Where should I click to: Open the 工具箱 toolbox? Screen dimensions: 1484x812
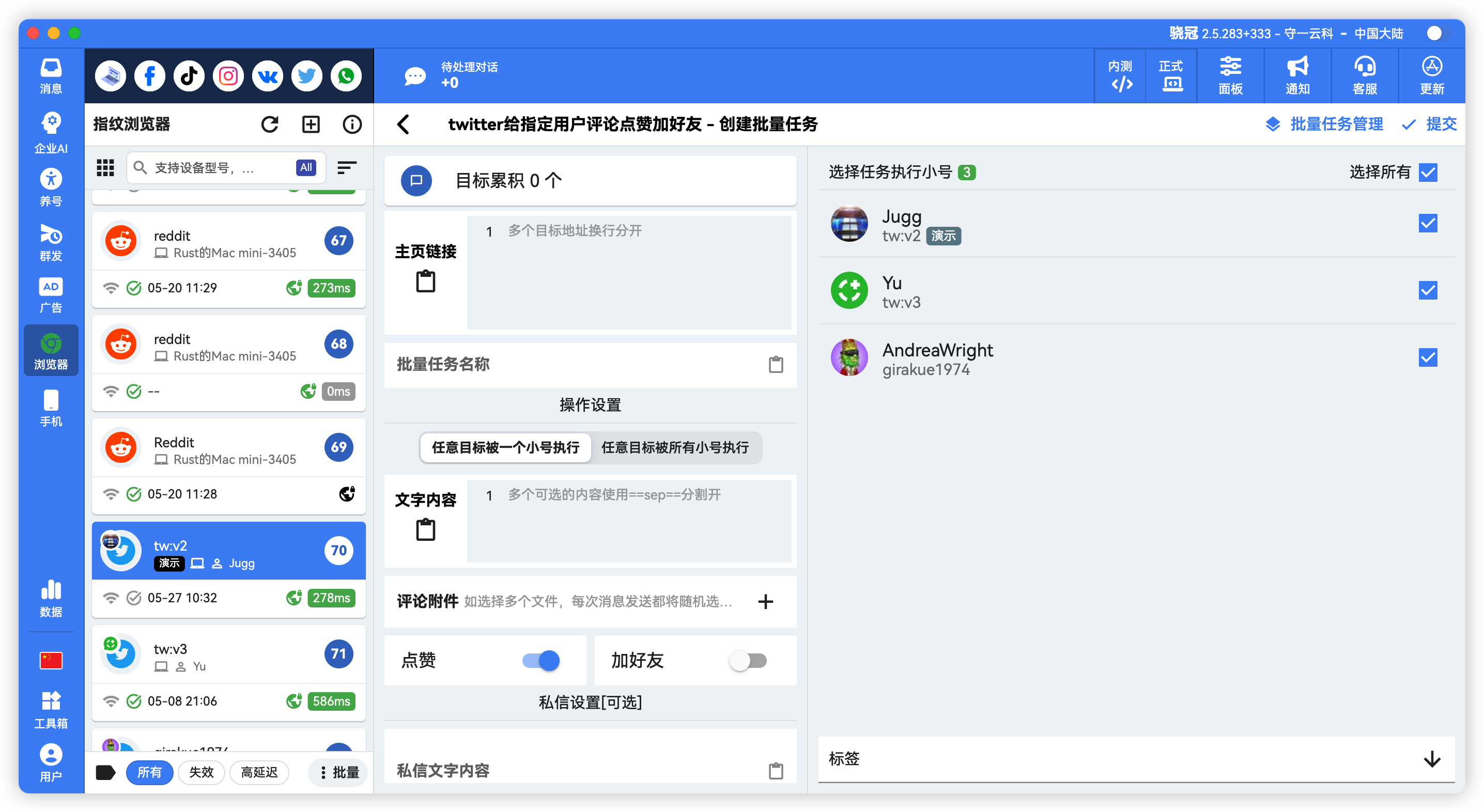51,710
